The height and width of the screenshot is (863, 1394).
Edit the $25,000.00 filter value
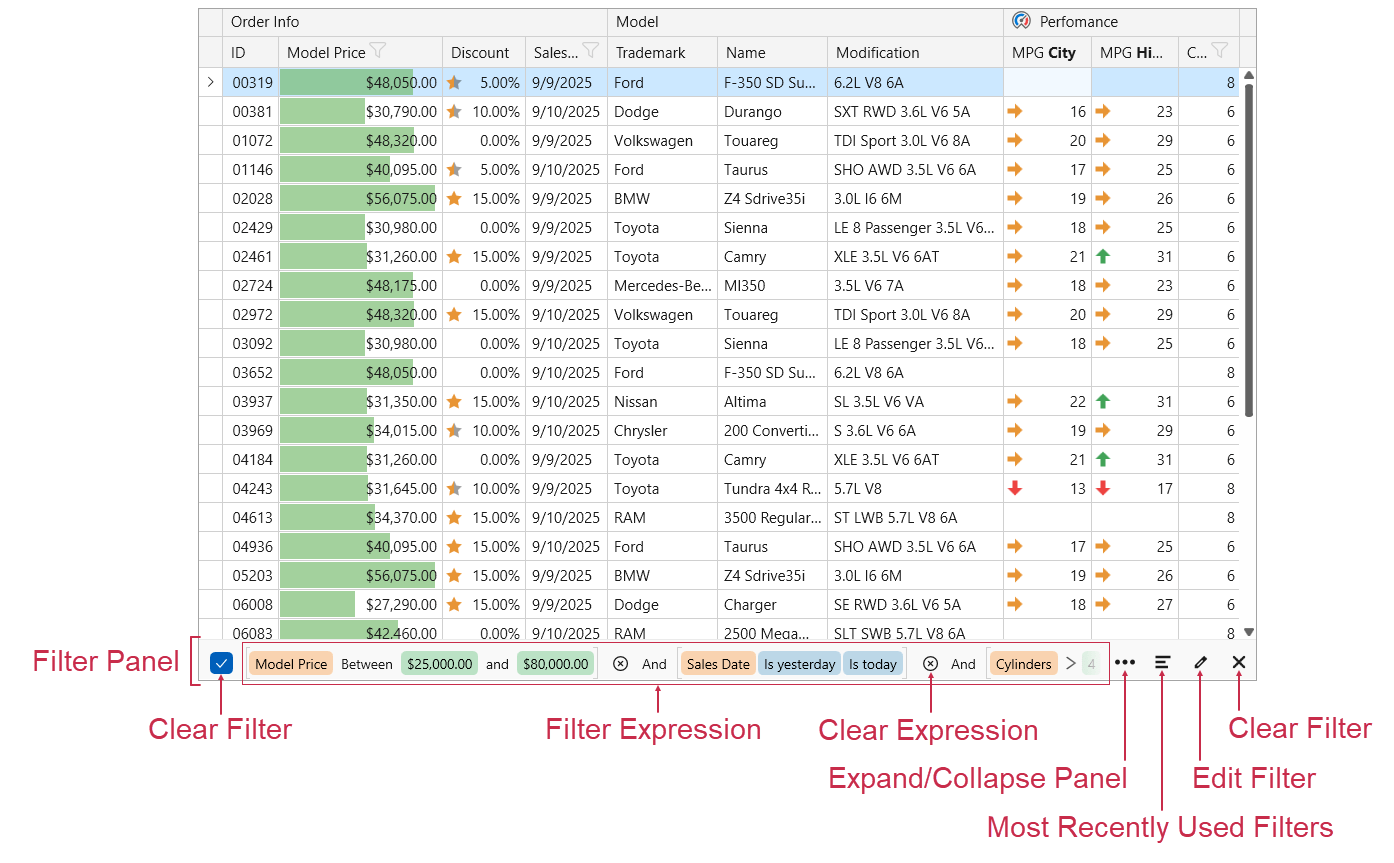click(x=439, y=663)
